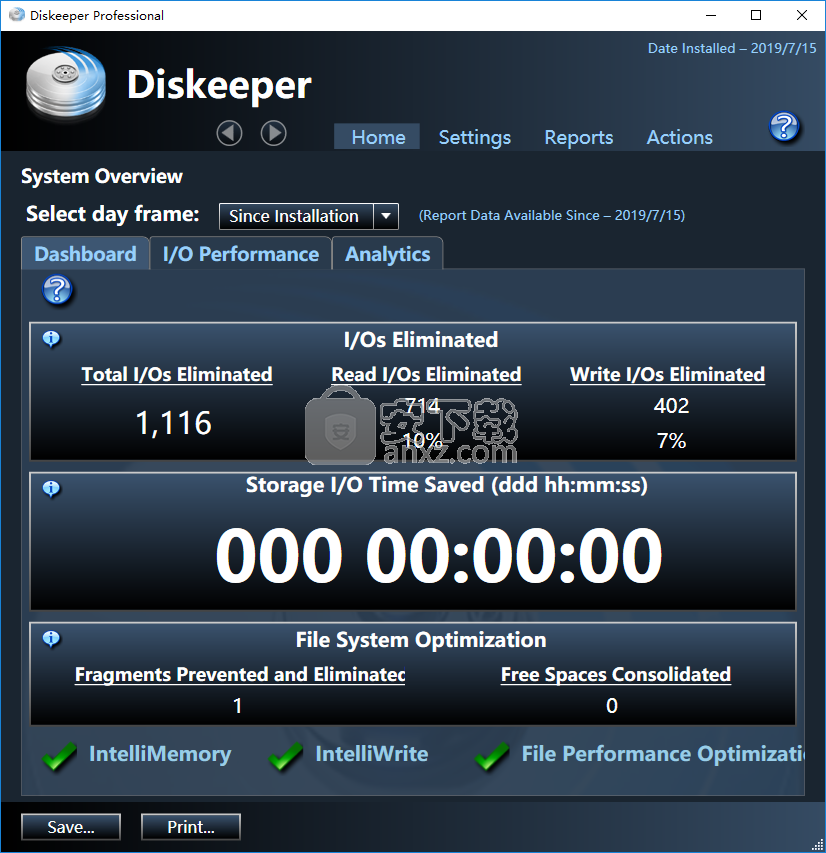Open the IntelliWrite link
This screenshot has height=853, width=826.
(372, 753)
